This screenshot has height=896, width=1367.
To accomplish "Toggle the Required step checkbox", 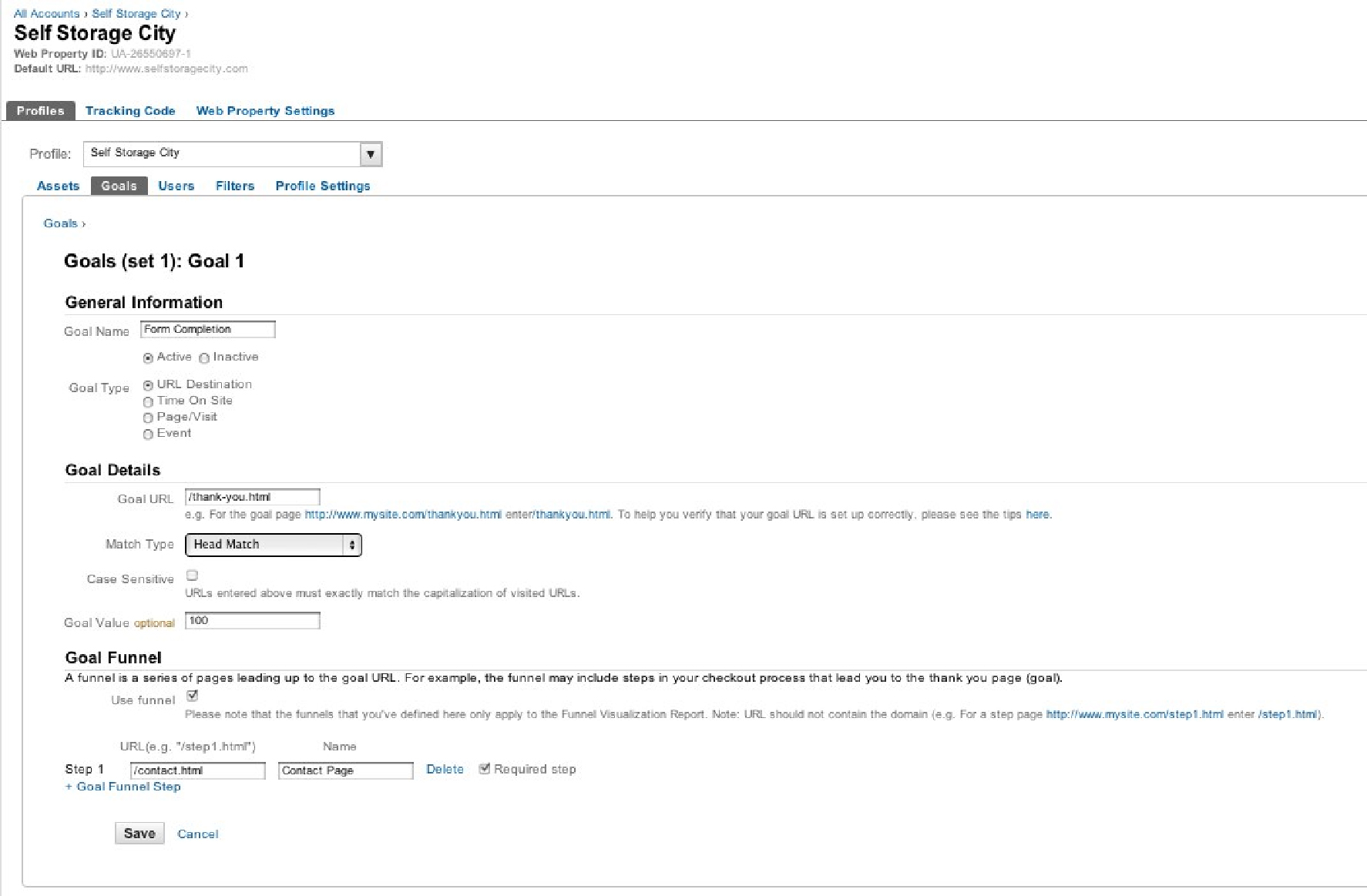I will pyautogui.click(x=485, y=769).
